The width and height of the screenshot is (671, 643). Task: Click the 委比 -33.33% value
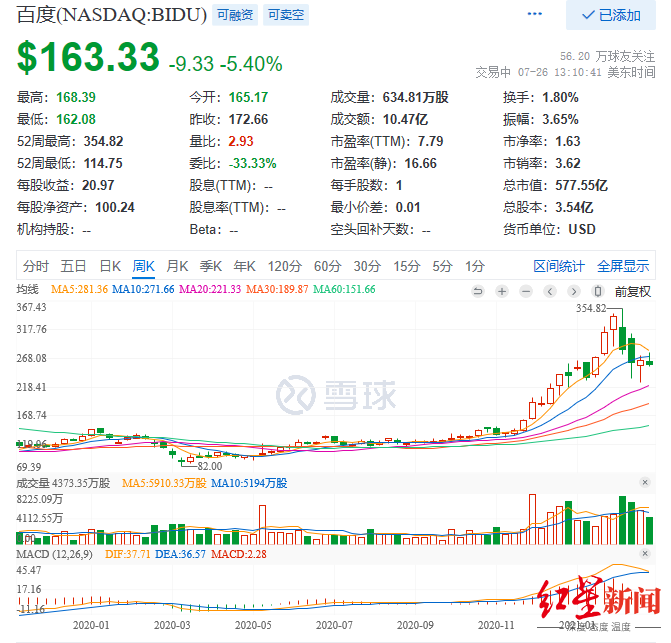click(252, 163)
